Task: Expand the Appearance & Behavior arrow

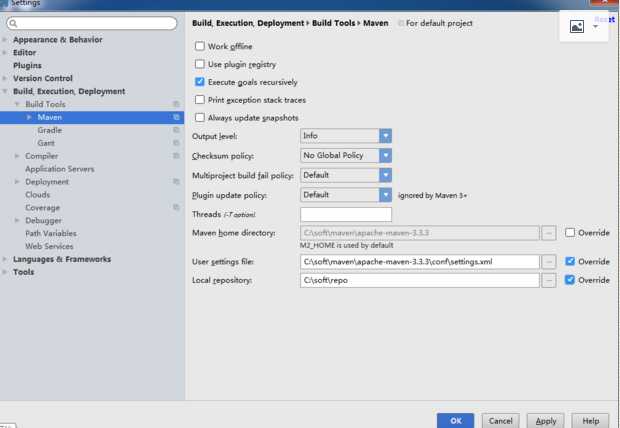Action: (5, 40)
